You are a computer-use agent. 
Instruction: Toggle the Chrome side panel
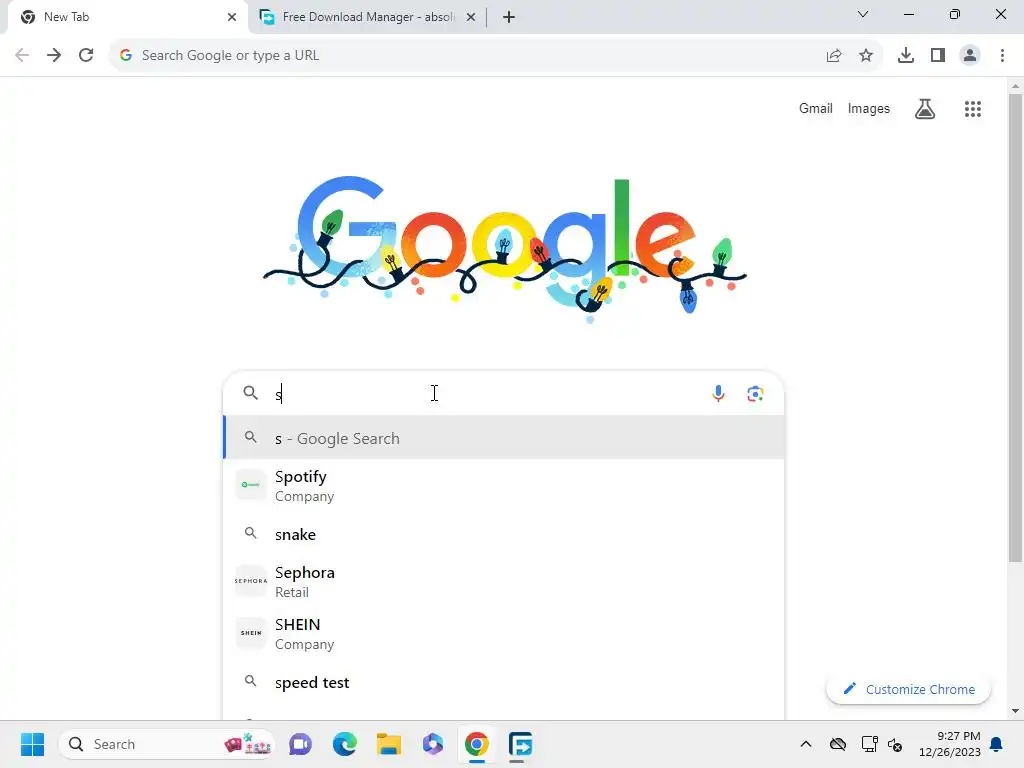click(x=938, y=56)
